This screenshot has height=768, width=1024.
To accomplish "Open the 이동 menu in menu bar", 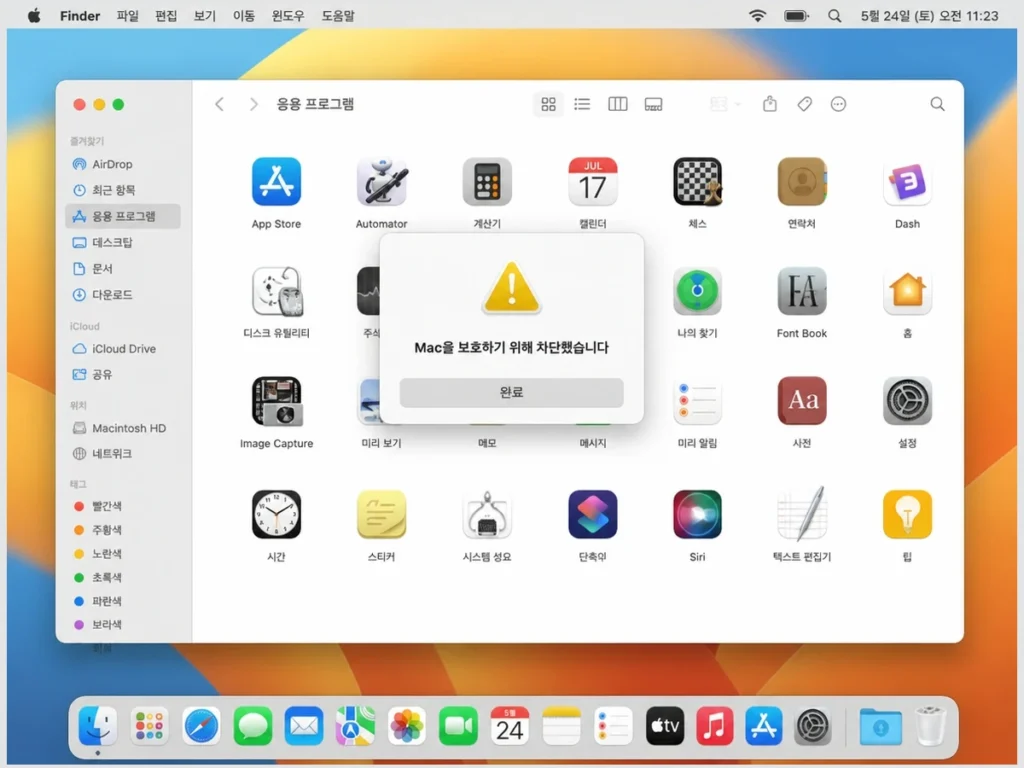I will tap(244, 16).
